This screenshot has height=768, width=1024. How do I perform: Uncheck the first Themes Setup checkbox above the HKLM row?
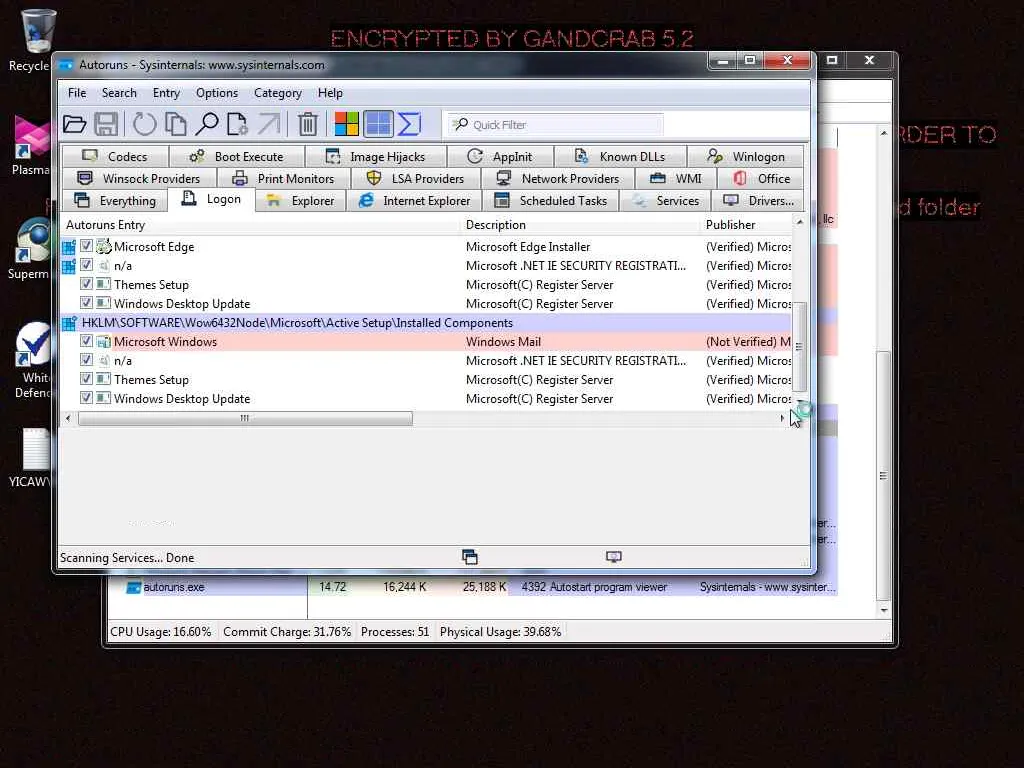pyautogui.click(x=86, y=284)
